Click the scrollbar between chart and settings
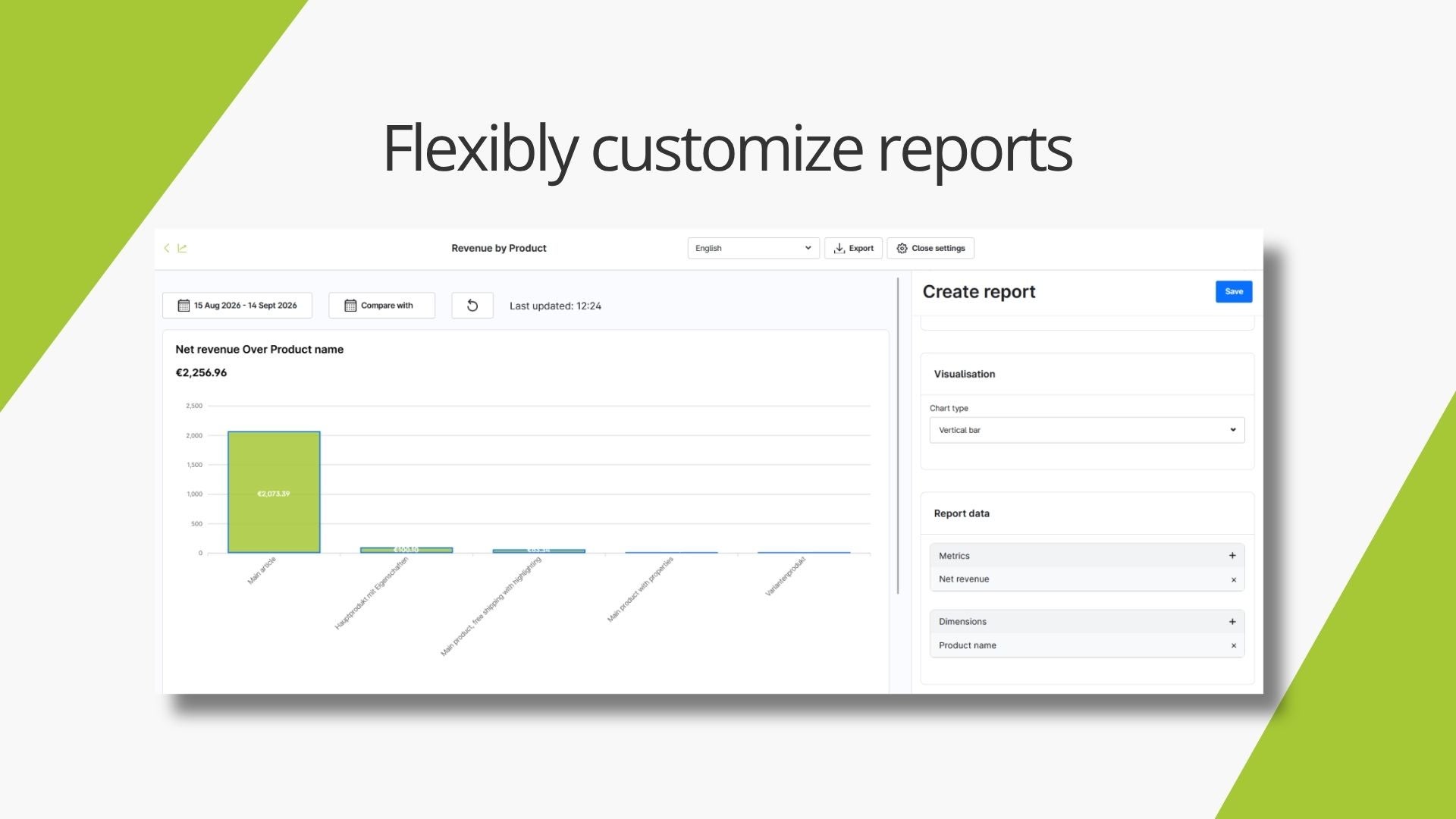The height and width of the screenshot is (819, 1456). (x=899, y=436)
